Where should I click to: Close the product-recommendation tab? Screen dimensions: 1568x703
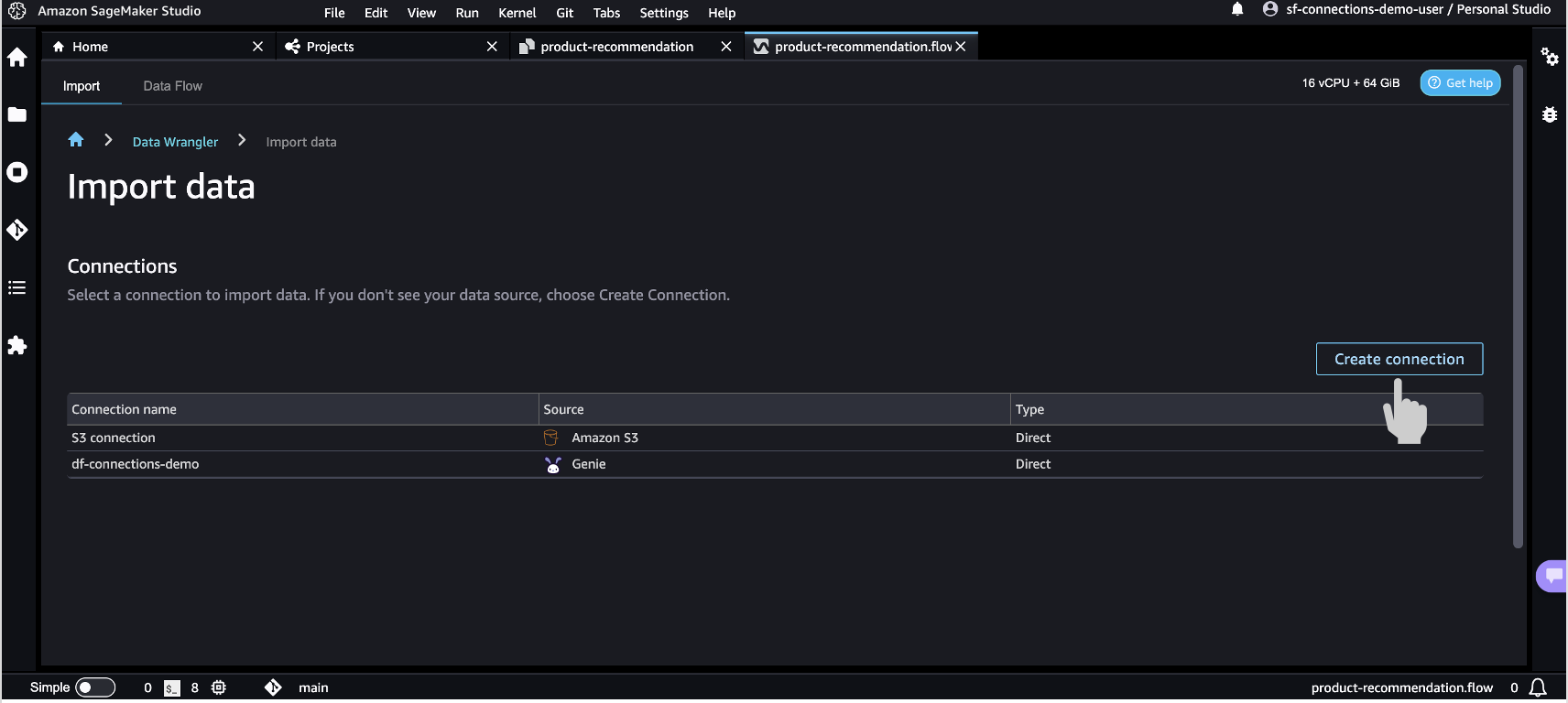click(x=726, y=47)
